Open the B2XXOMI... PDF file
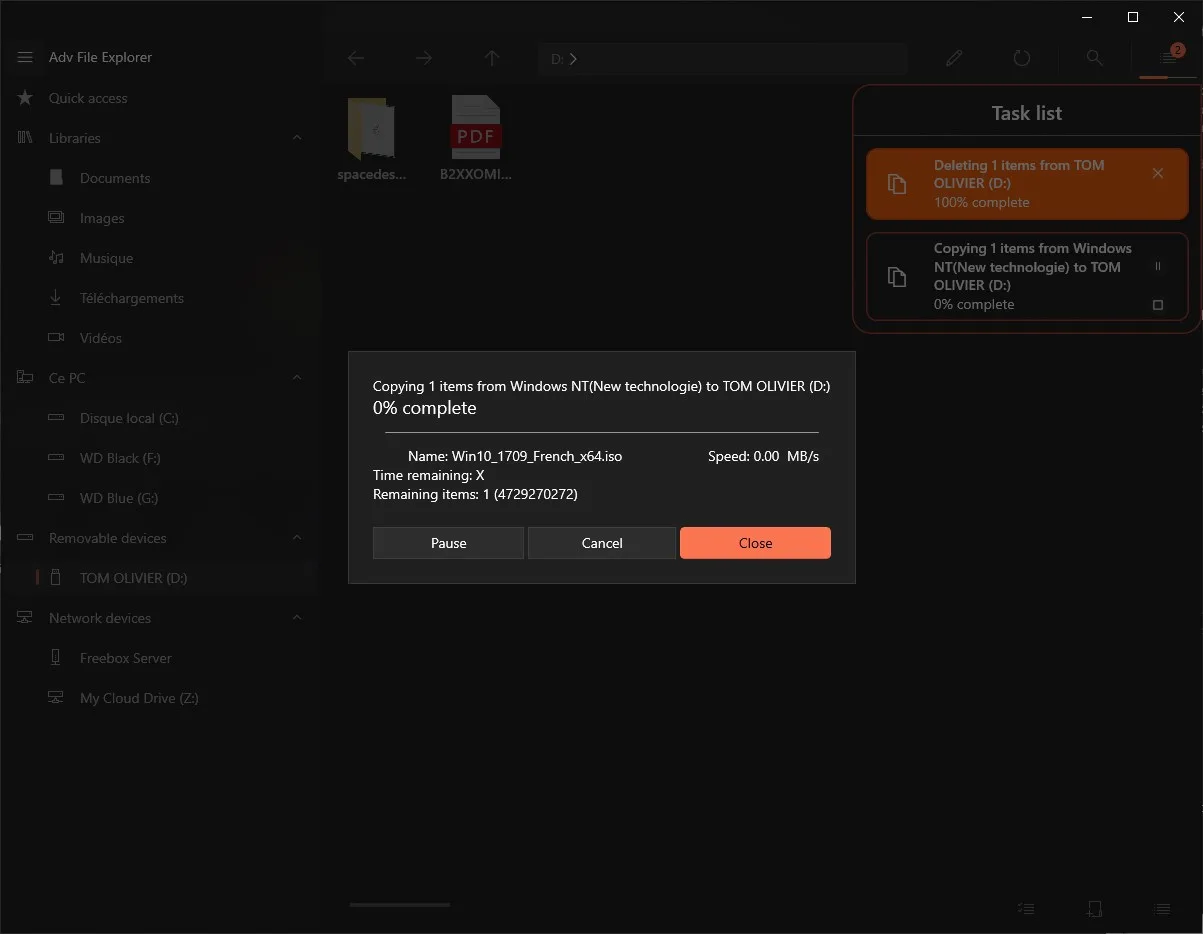Image resolution: width=1203 pixels, height=934 pixels. coord(476,140)
